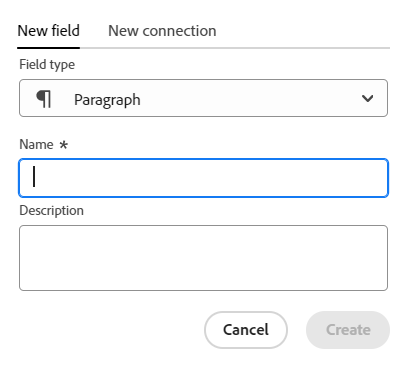Click the empty space left of the Cancel button
The image size is (412, 372).
112,330
